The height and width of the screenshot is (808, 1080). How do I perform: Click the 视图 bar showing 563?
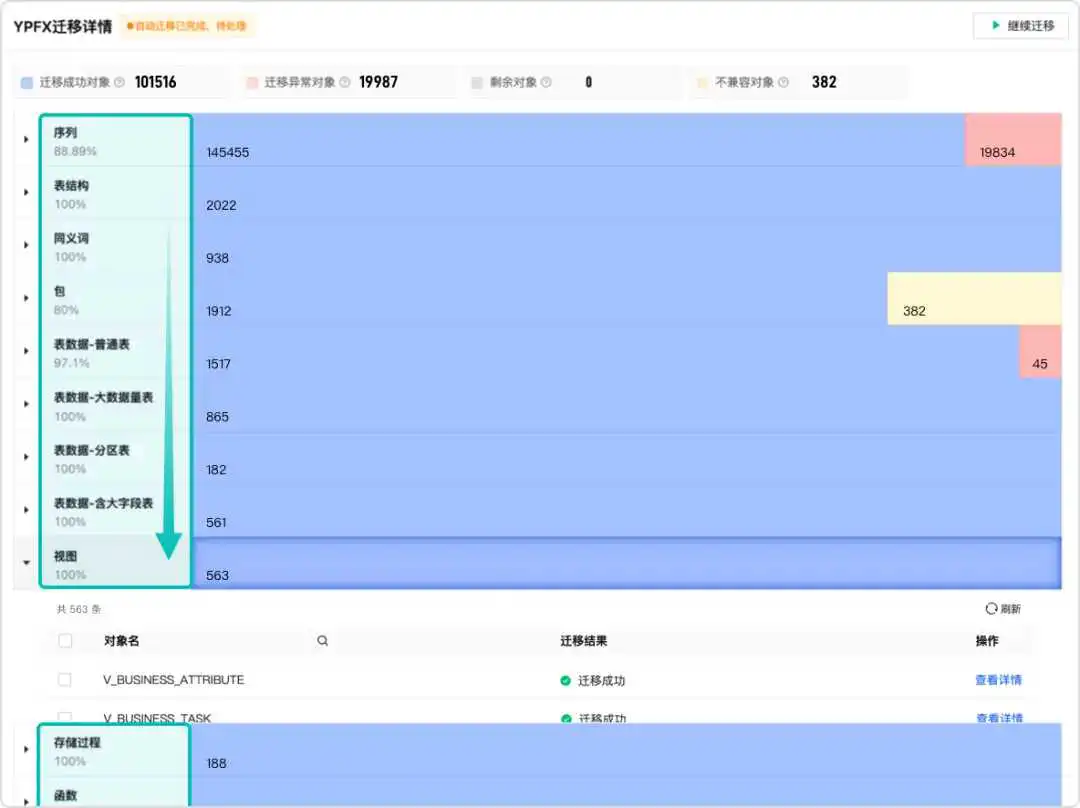pyautogui.click(x=627, y=563)
